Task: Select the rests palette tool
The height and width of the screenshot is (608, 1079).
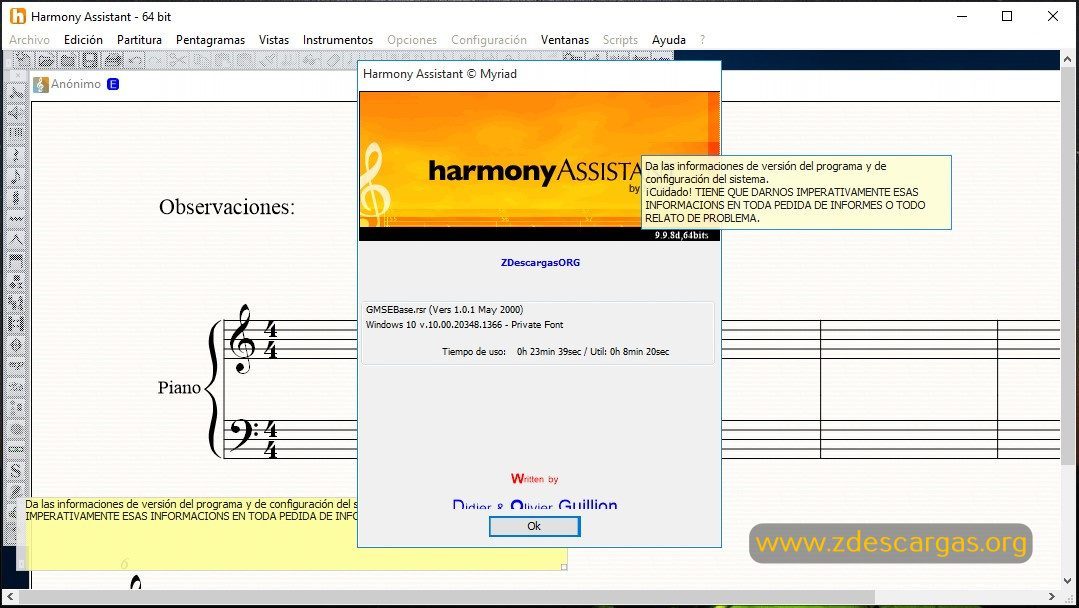Action: coord(16,155)
